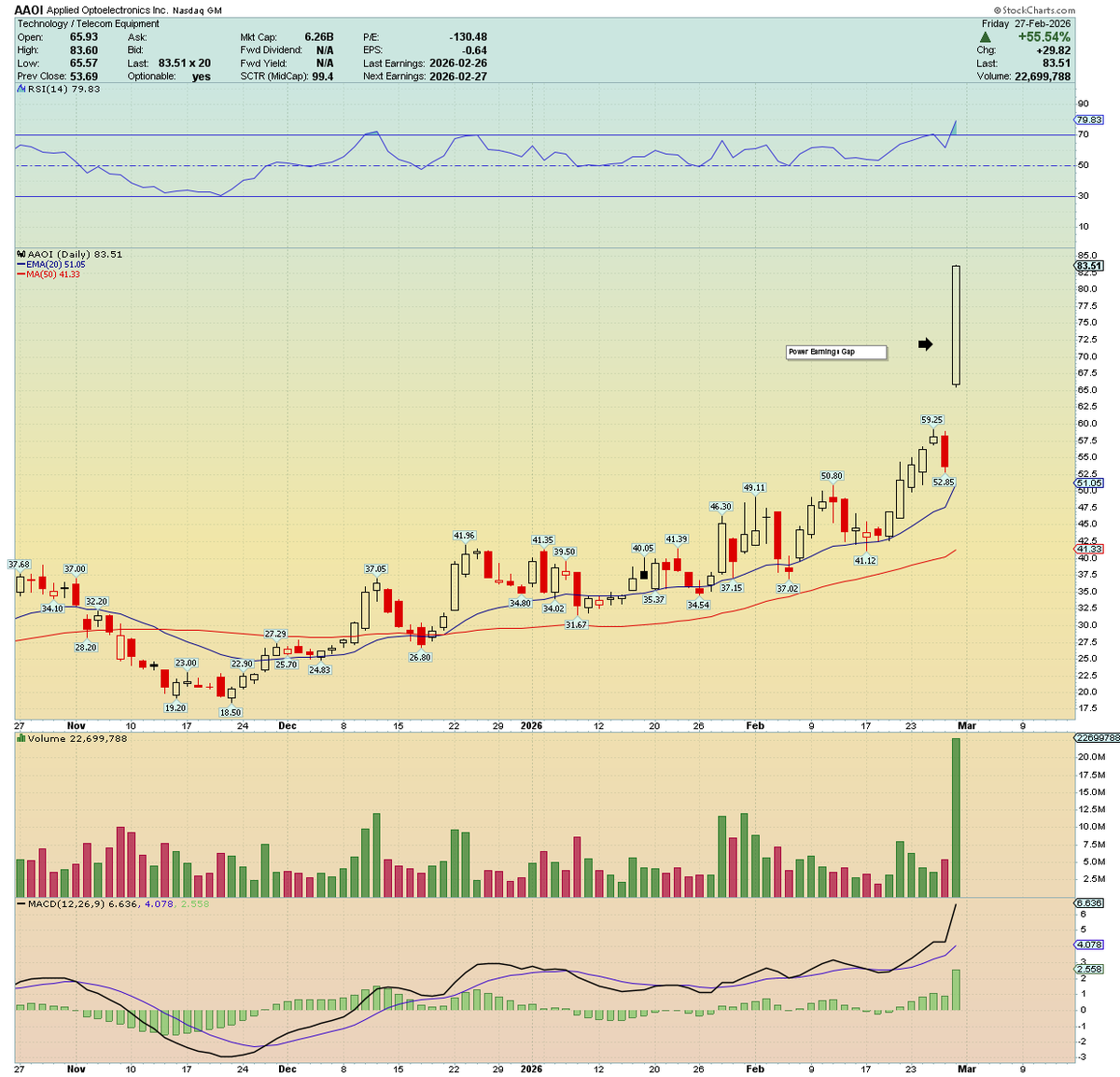Click the blue line marker beside EMA(20)
This screenshot has width=1120, height=1077.
[x=21, y=265]
